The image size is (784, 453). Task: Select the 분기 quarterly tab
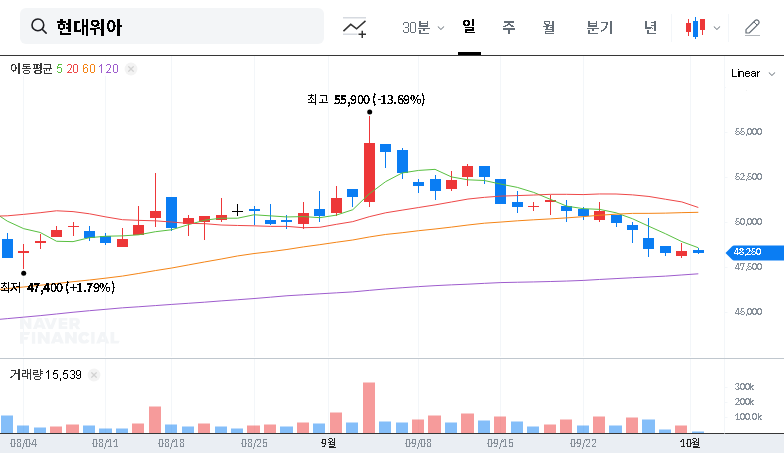click(600, 27)
